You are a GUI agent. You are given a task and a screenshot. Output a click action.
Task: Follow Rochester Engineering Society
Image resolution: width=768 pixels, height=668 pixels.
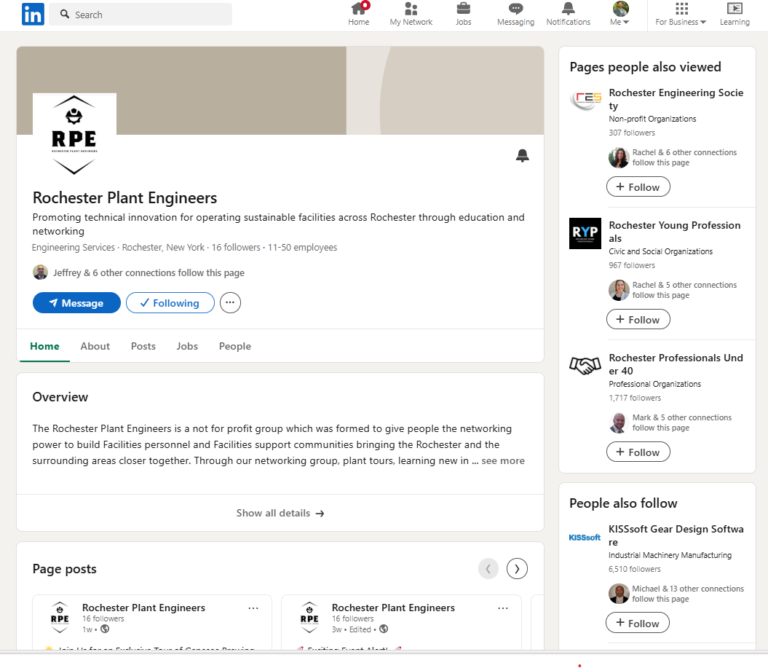click(x=638, y=187)
